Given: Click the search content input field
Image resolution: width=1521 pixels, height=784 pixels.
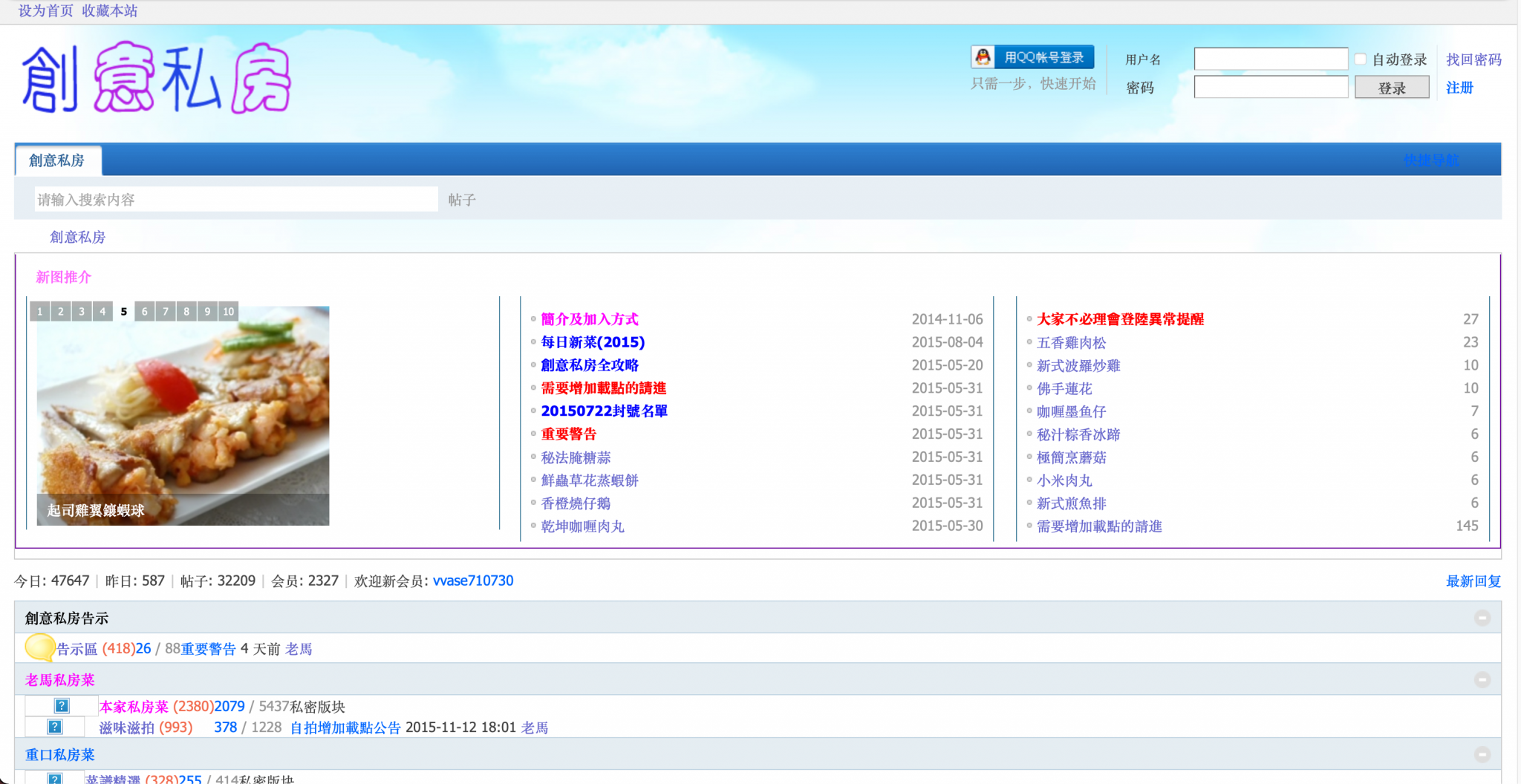Looking at the screenshot, I should (x=235, y=200).
